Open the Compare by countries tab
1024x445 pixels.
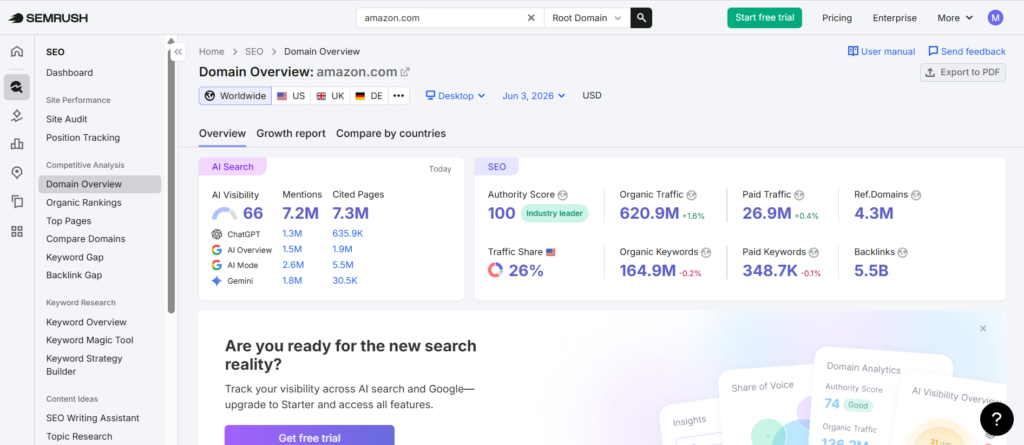tap(391, 133)
